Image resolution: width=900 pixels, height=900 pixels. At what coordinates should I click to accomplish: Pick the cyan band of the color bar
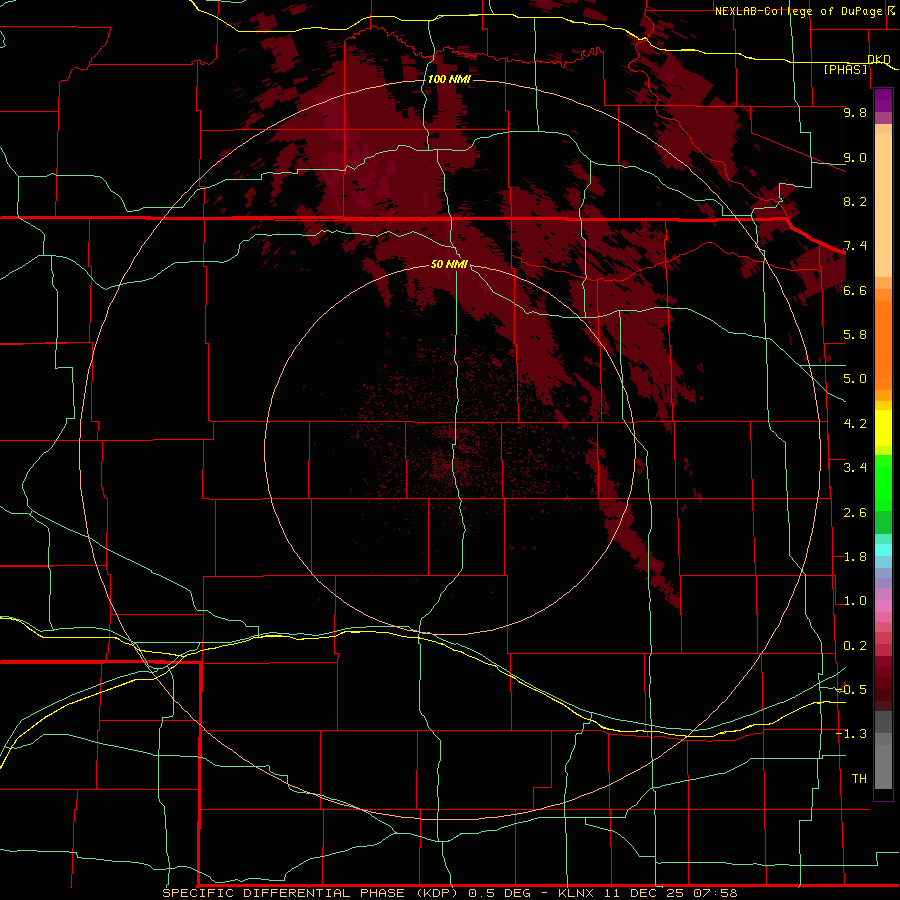[x=883, y=550]
